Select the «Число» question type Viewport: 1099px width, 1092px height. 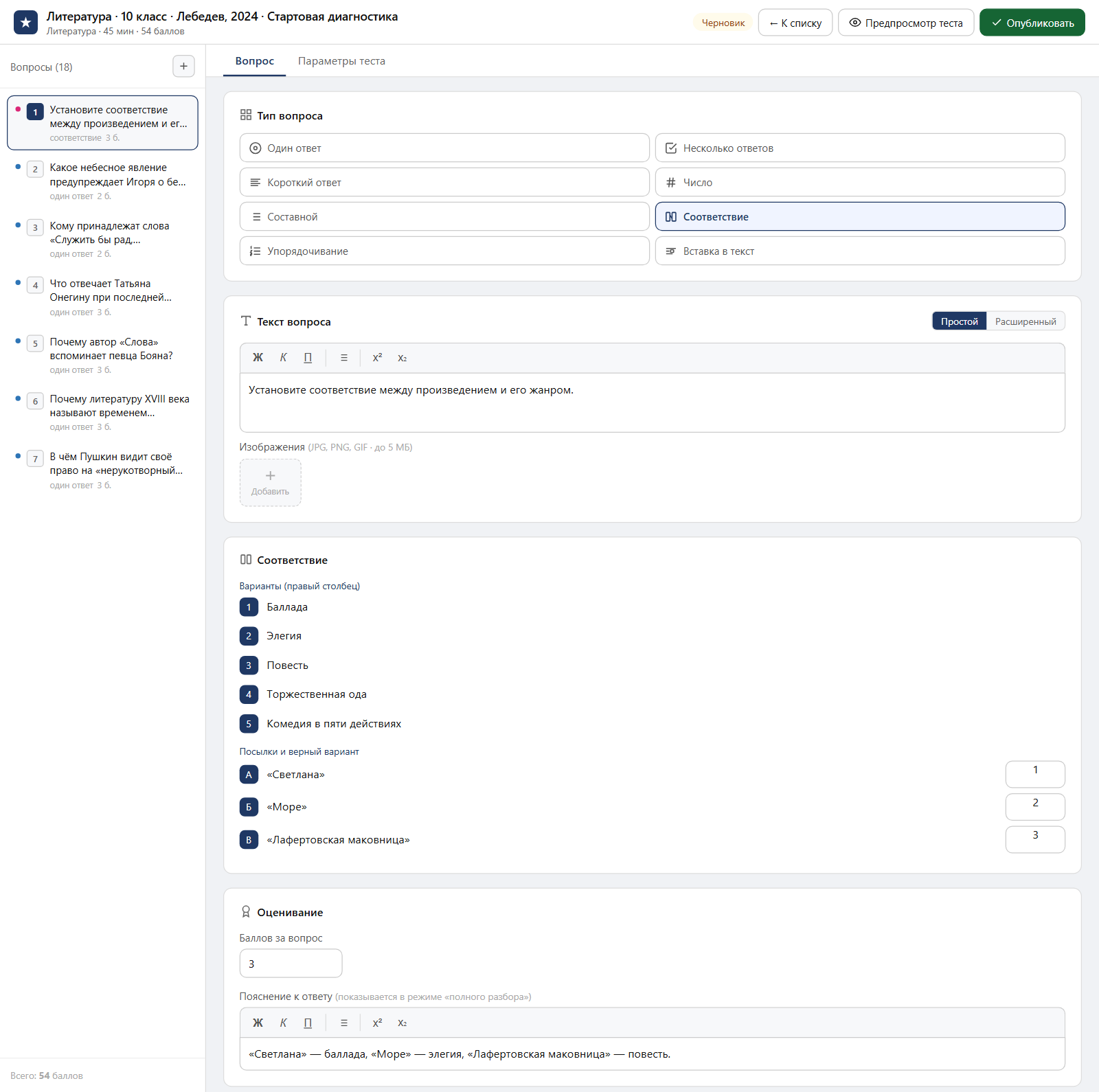pyautogui.click(x=860, y=182)
